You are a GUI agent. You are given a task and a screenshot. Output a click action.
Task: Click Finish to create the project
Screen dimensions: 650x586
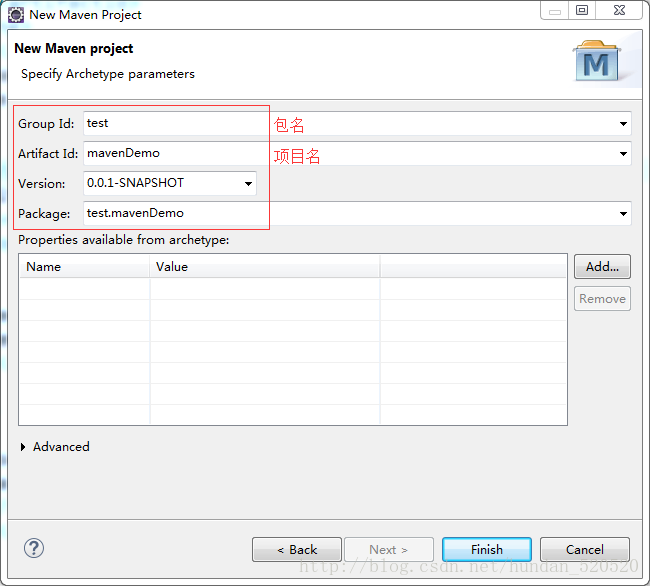point(487,550)
